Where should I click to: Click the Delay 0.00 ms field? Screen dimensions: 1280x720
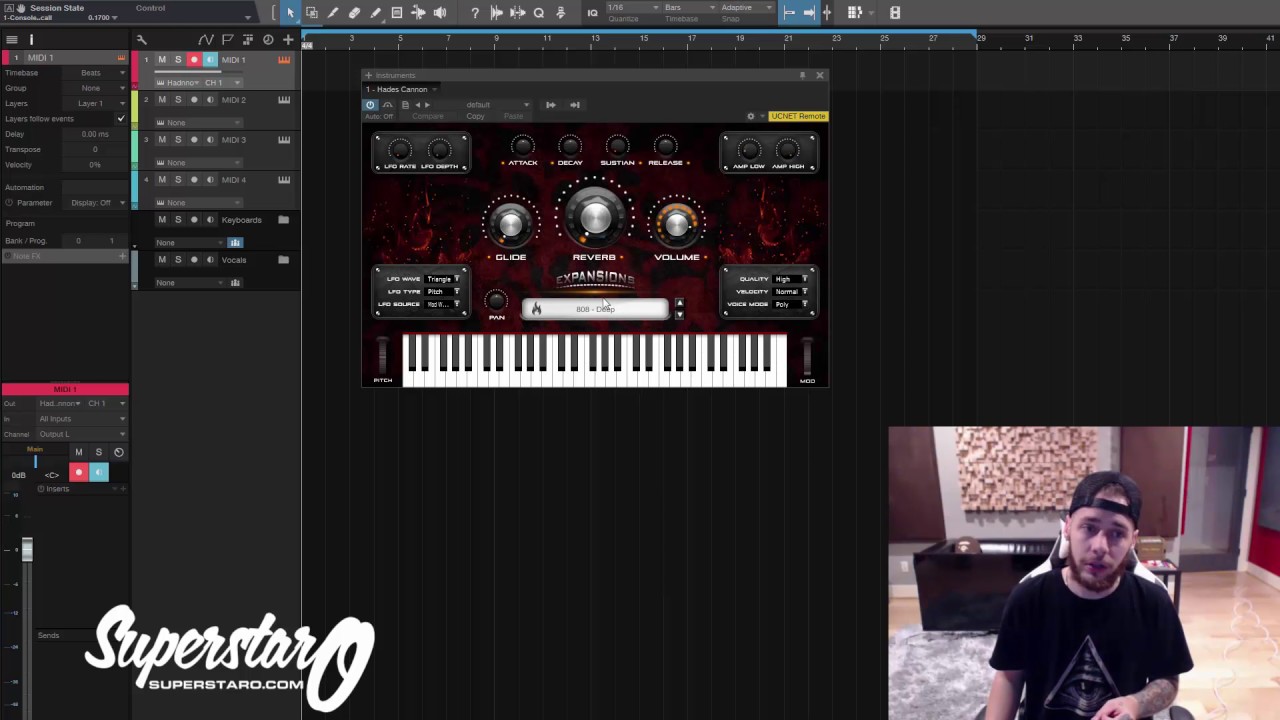tap(95, 134)
